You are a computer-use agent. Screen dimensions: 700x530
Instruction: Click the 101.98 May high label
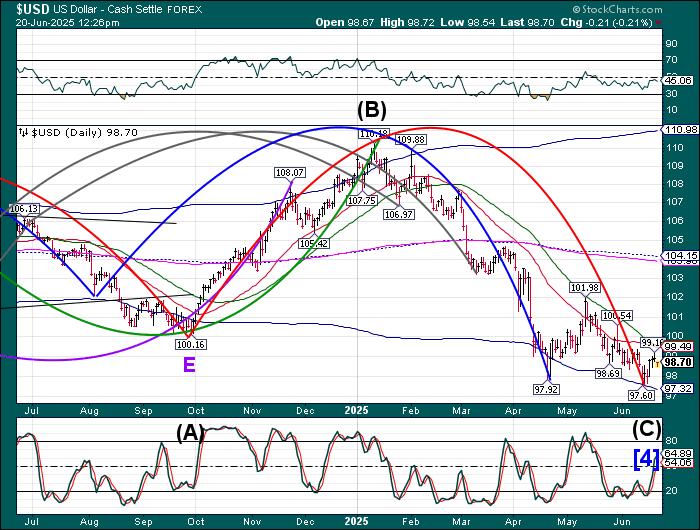pos(584,288)
